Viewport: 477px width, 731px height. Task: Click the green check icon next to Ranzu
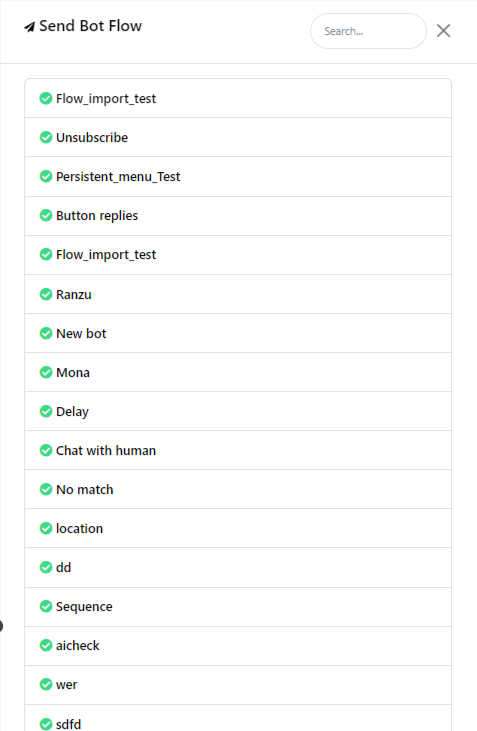pyautogui.click(x=46, y=294)
